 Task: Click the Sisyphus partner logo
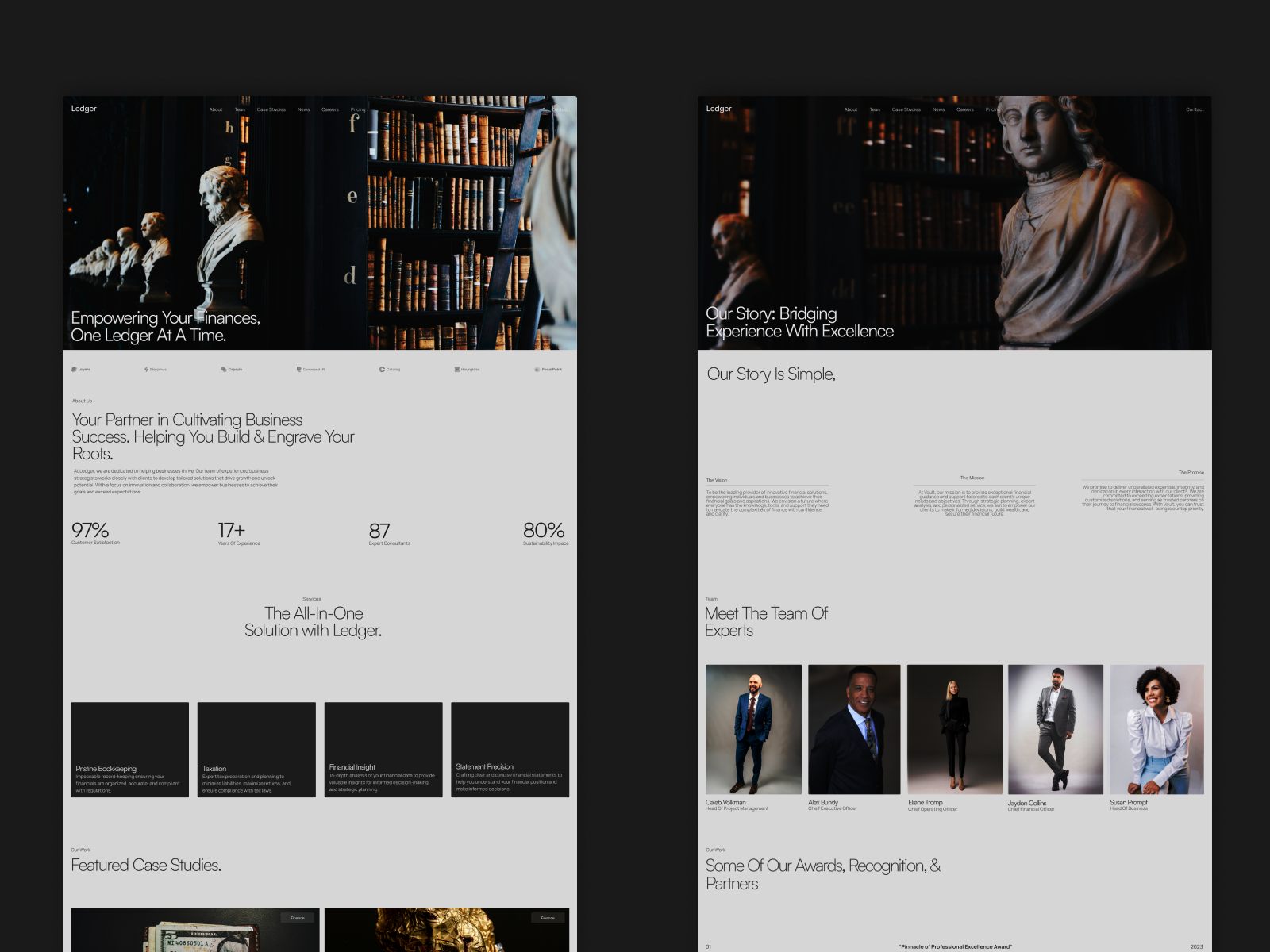156,369
